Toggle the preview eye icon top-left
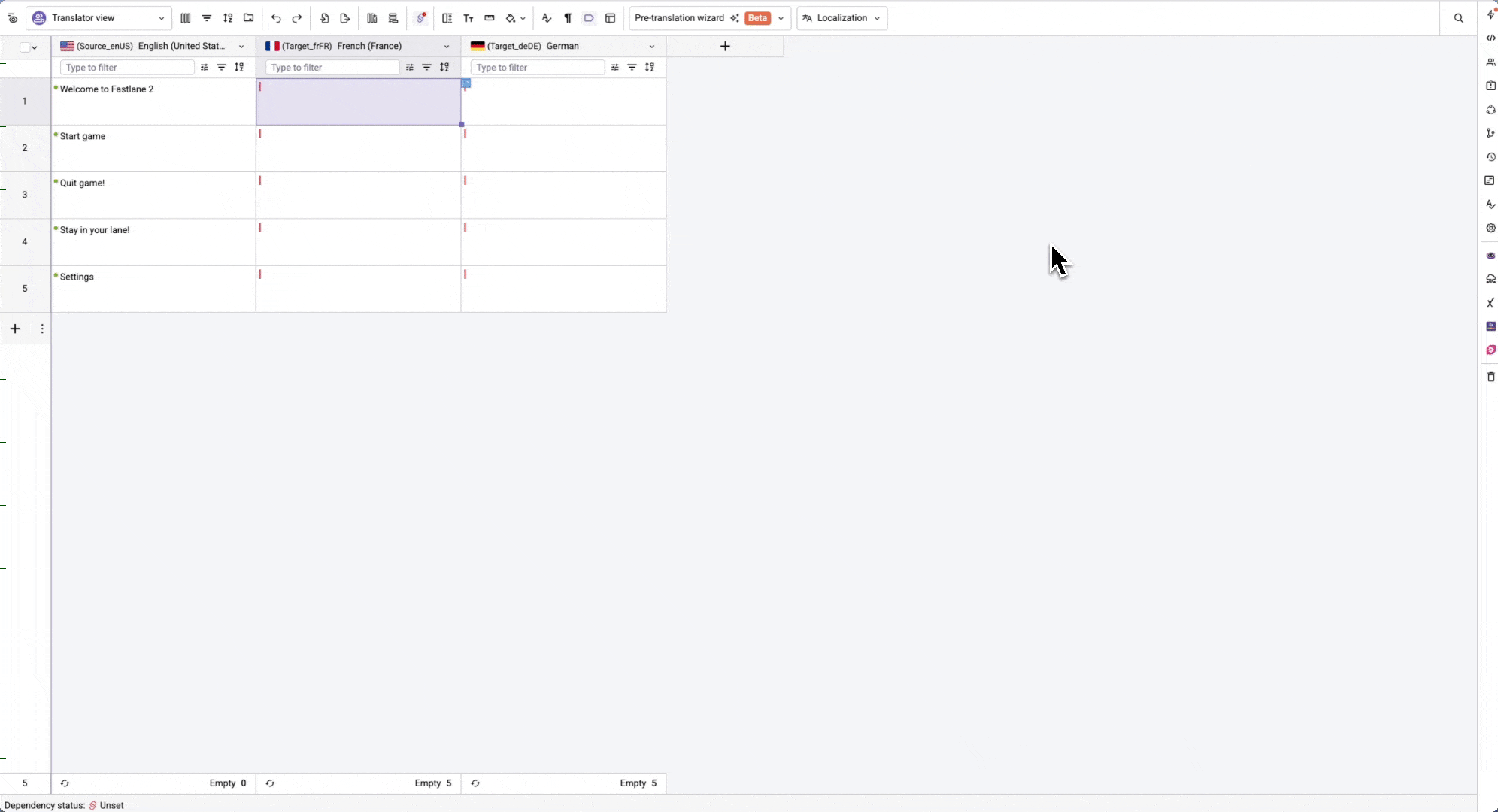1498x812 pixels. tap(12, 18)
